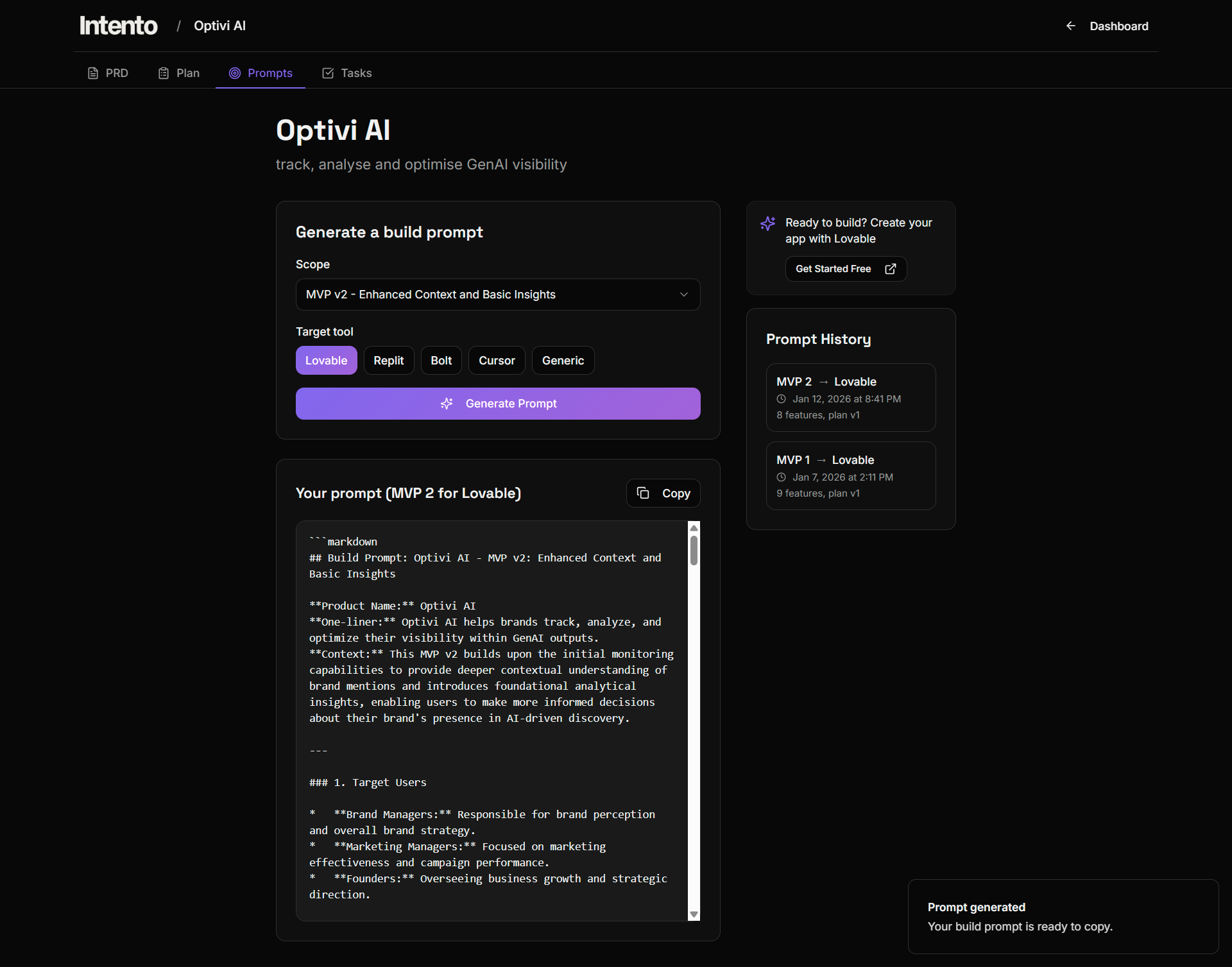Switch to the Prompts tab
The image size is (1232, 967).
click(x=261, y=73)
